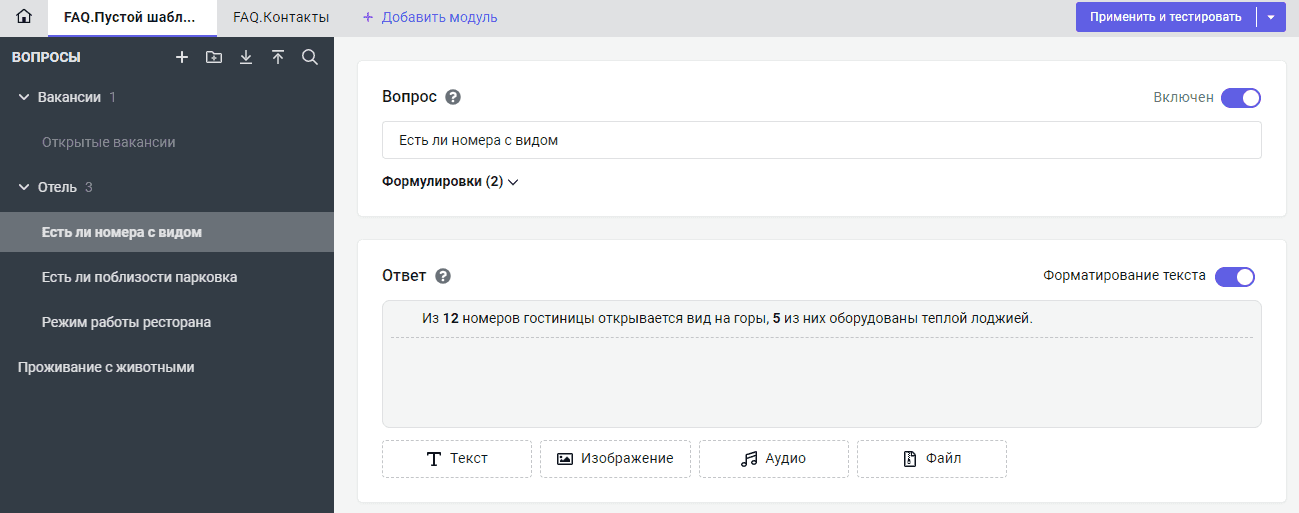Collapse the Отель group
Screen dimensions: 1299x513
pyautogui.click(x=24, y=187)
